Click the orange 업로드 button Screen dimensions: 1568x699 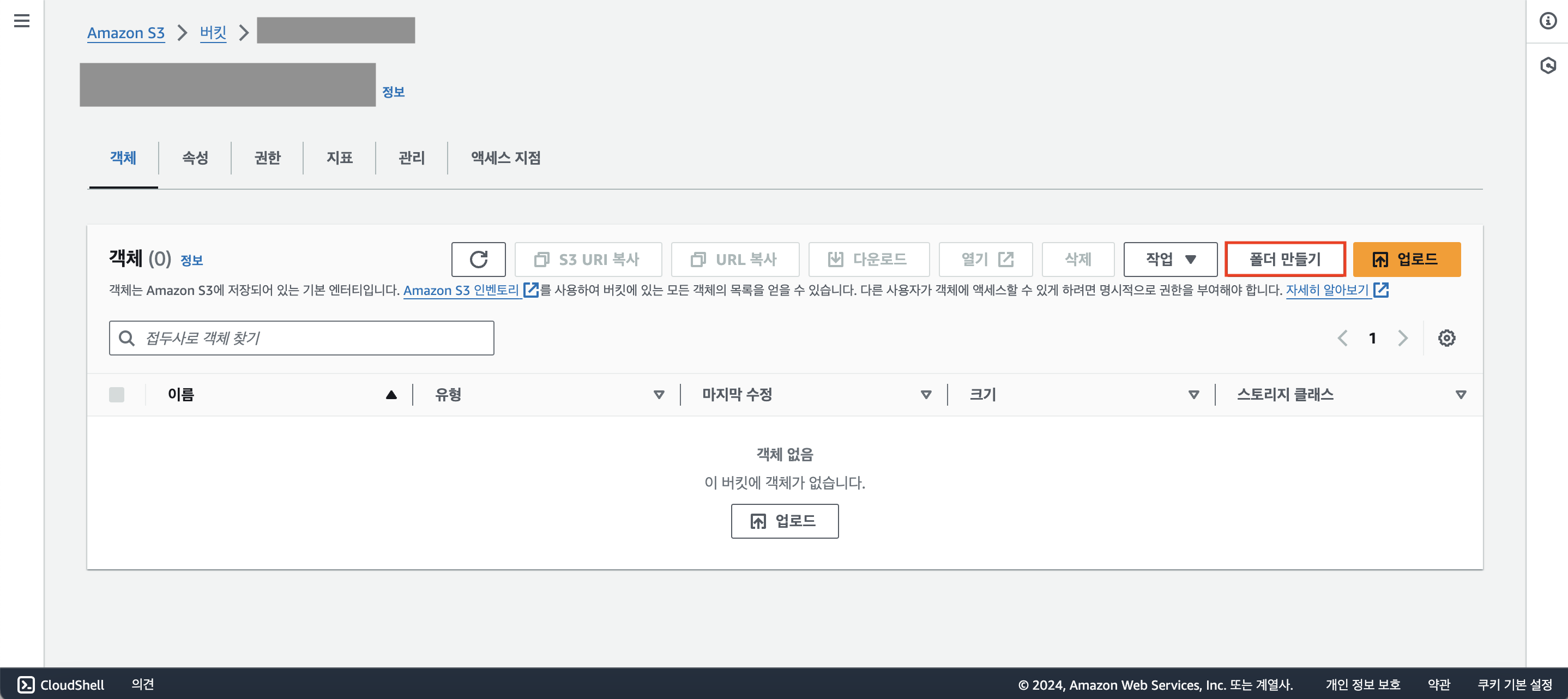(1406, 260)
